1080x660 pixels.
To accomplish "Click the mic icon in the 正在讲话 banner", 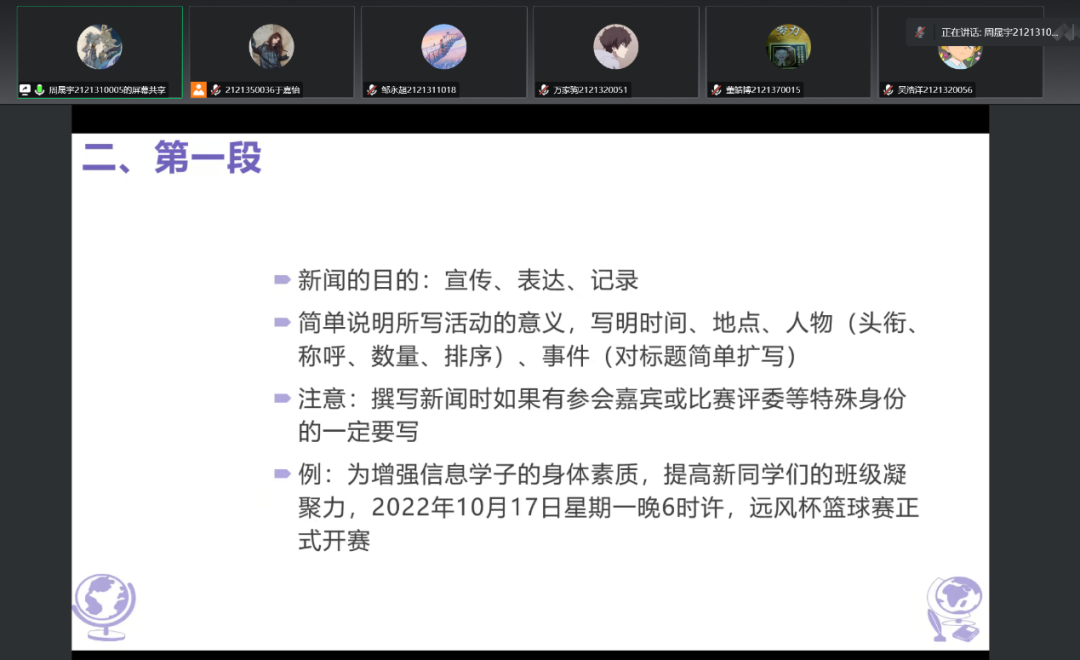I will coord(921,32).
